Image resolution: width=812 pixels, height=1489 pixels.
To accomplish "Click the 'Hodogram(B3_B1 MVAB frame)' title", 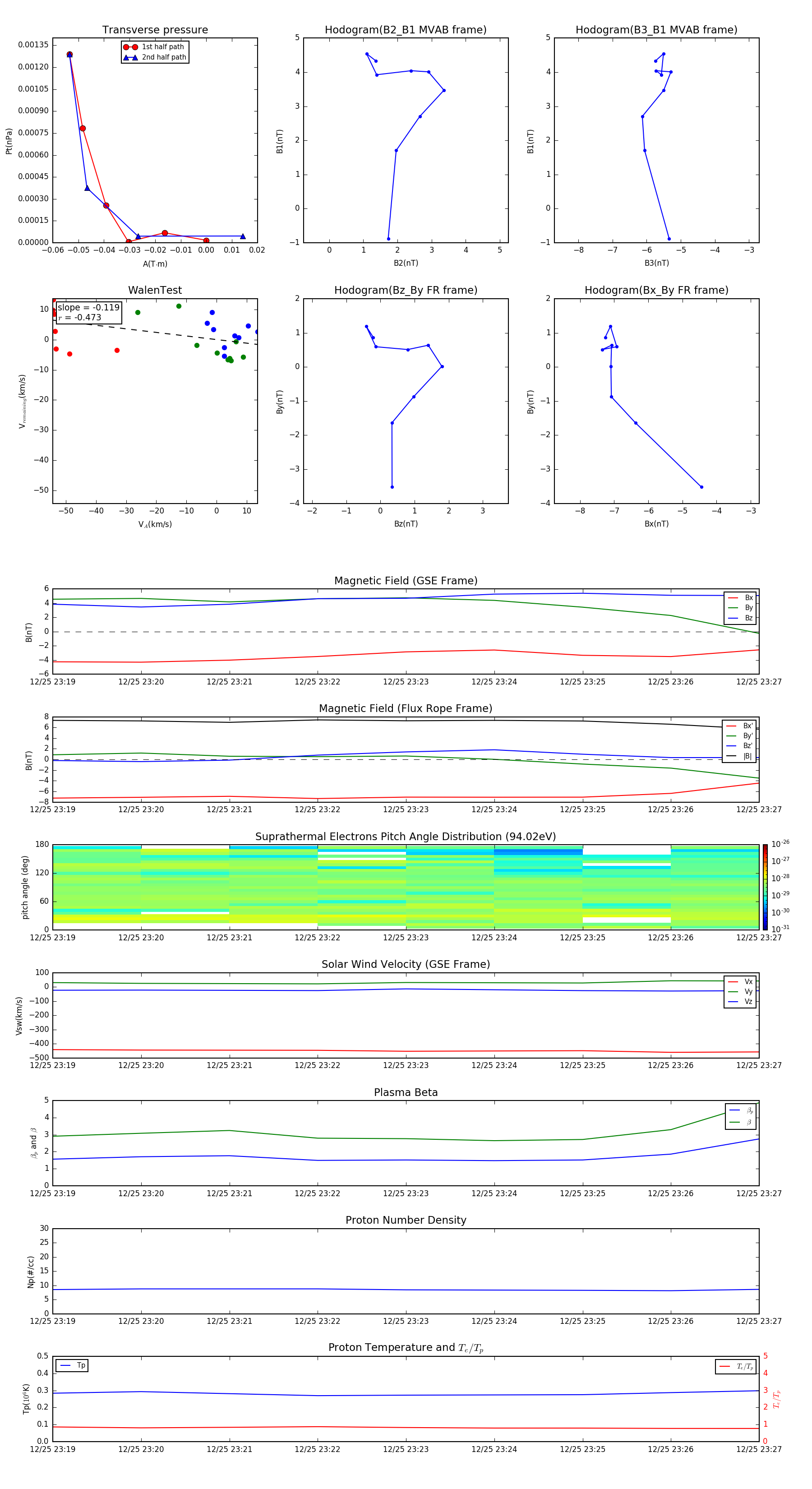I will (656, 30).
